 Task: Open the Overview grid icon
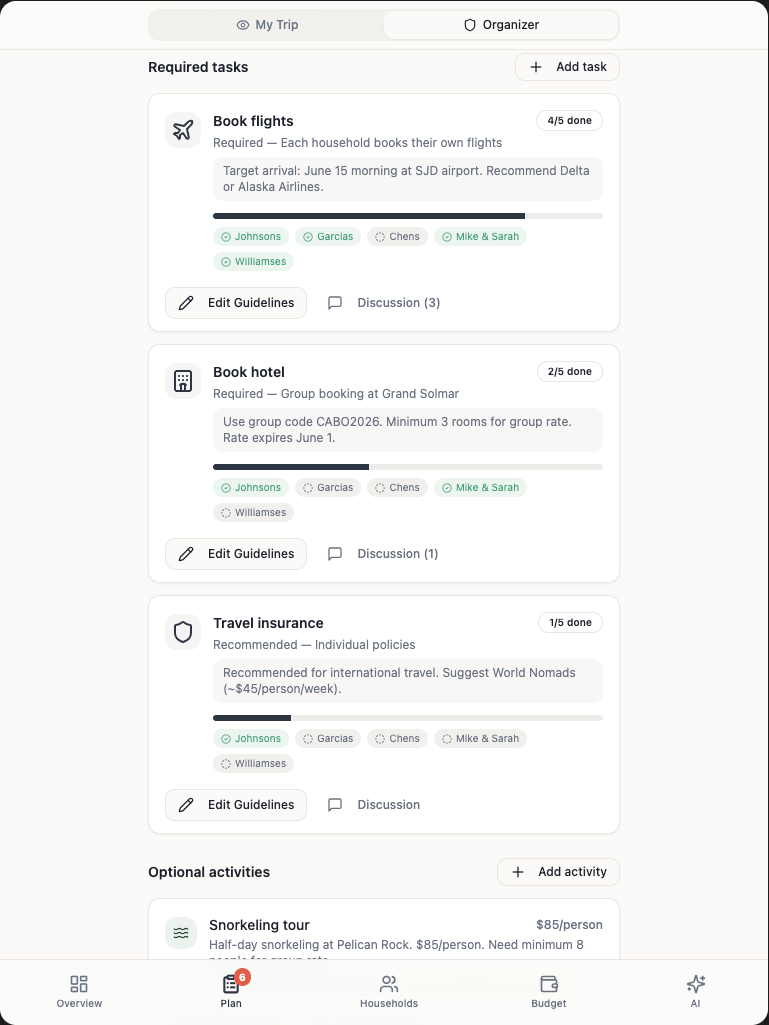(x=79, y=984)
